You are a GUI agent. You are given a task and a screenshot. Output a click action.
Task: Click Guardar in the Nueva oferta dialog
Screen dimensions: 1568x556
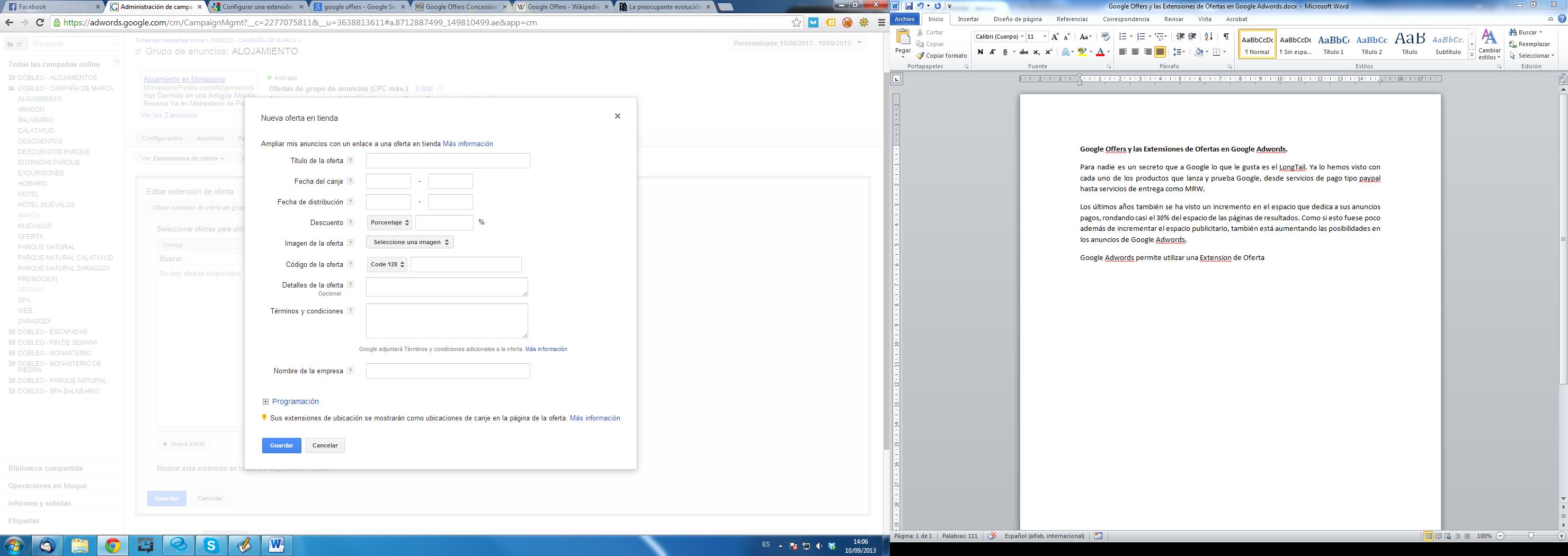(x=281, y=445)
